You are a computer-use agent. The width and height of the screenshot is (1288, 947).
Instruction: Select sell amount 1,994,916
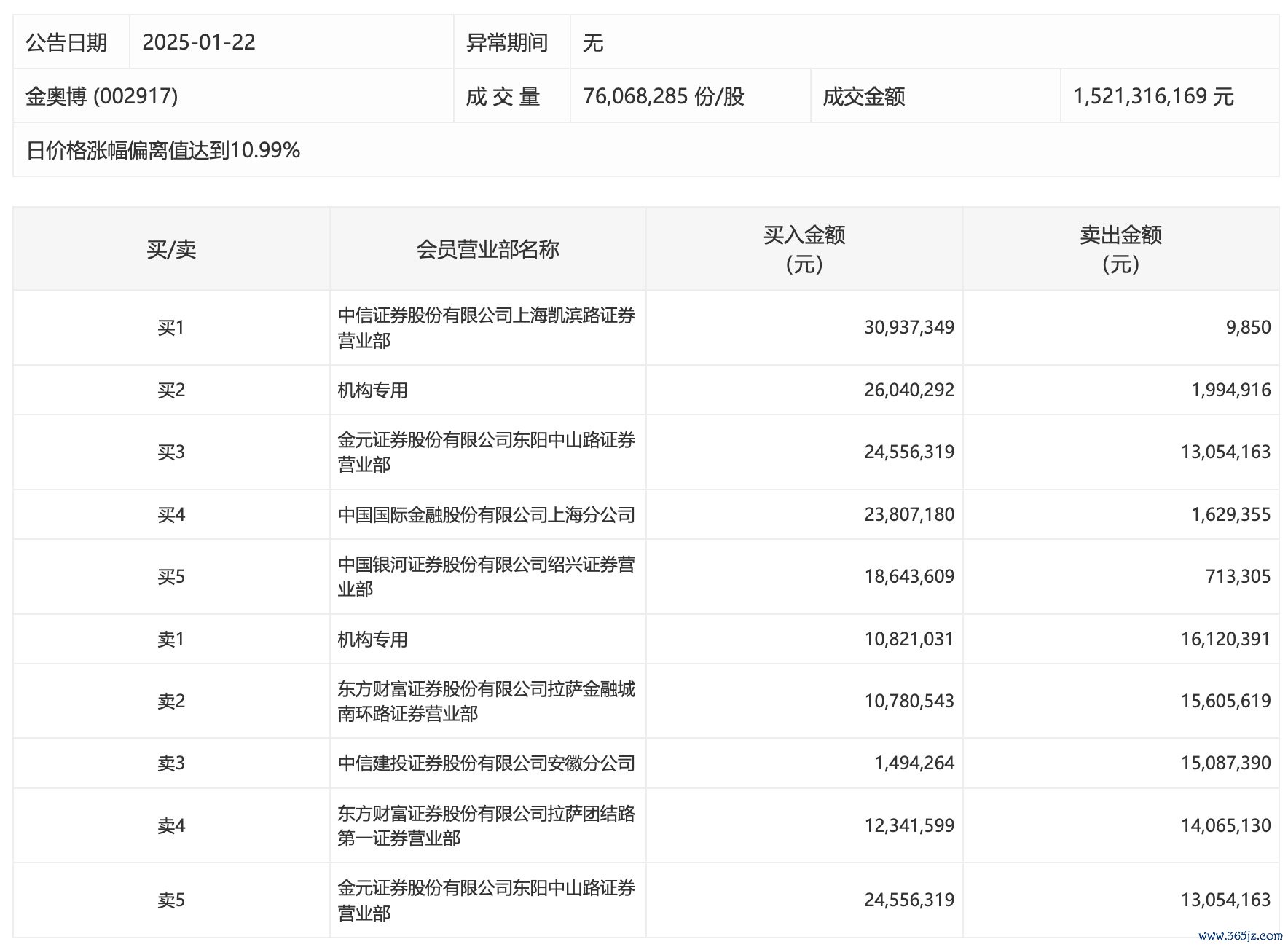click(1231, 390)
